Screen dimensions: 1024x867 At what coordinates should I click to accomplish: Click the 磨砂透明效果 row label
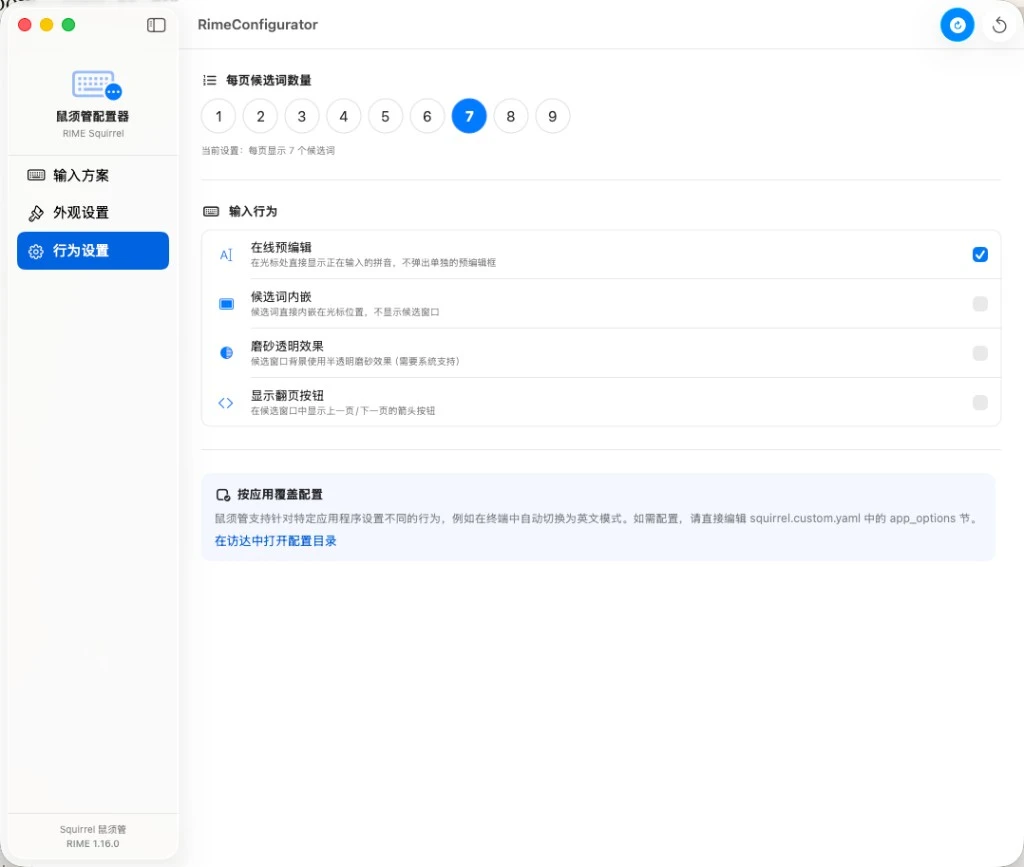click(287, 346)
